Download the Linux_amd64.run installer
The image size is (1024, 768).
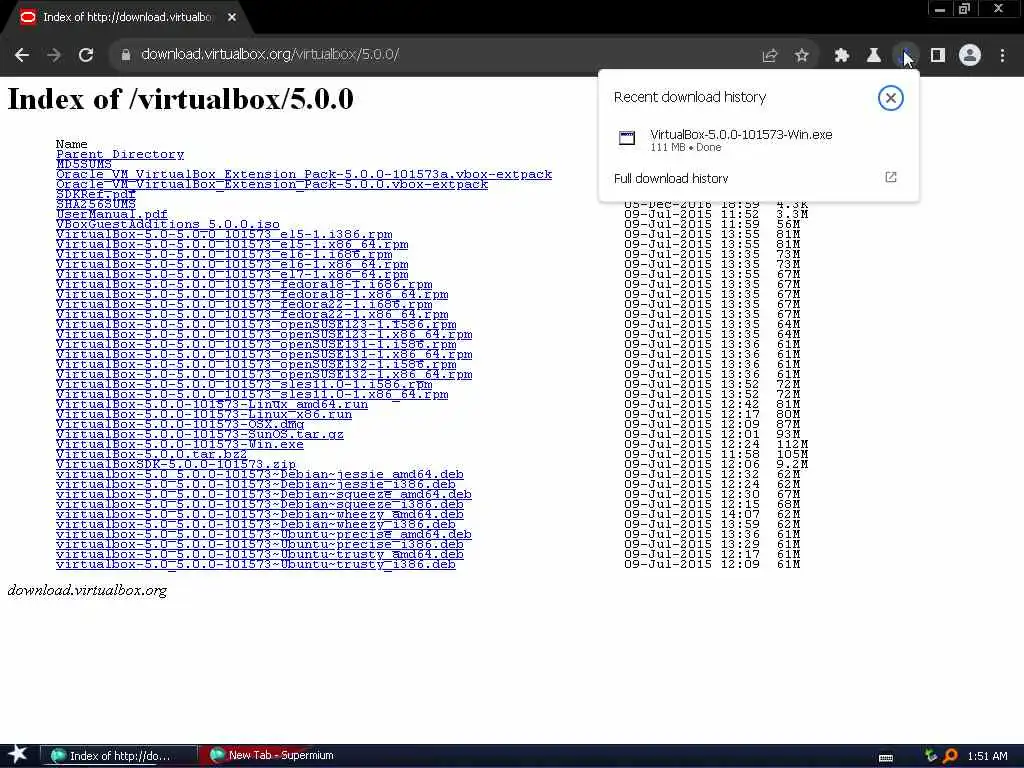click(x=212, y=404)
